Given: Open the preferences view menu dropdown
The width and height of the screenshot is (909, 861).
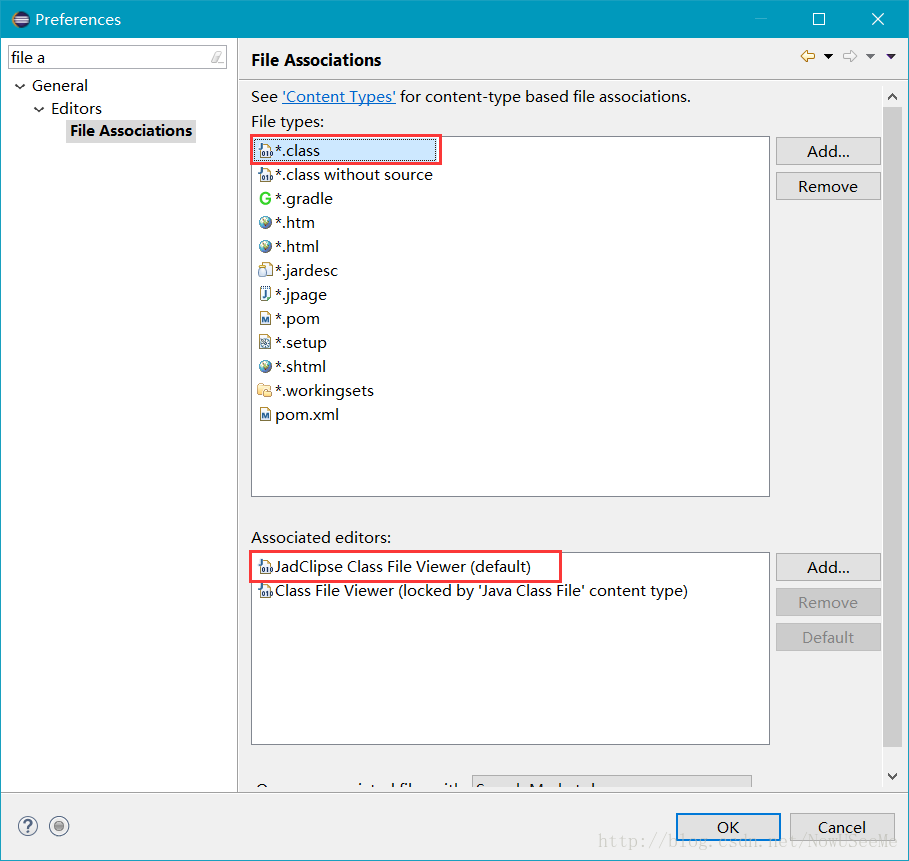Looking at the screenshot, I should click(x=891, y=56).
